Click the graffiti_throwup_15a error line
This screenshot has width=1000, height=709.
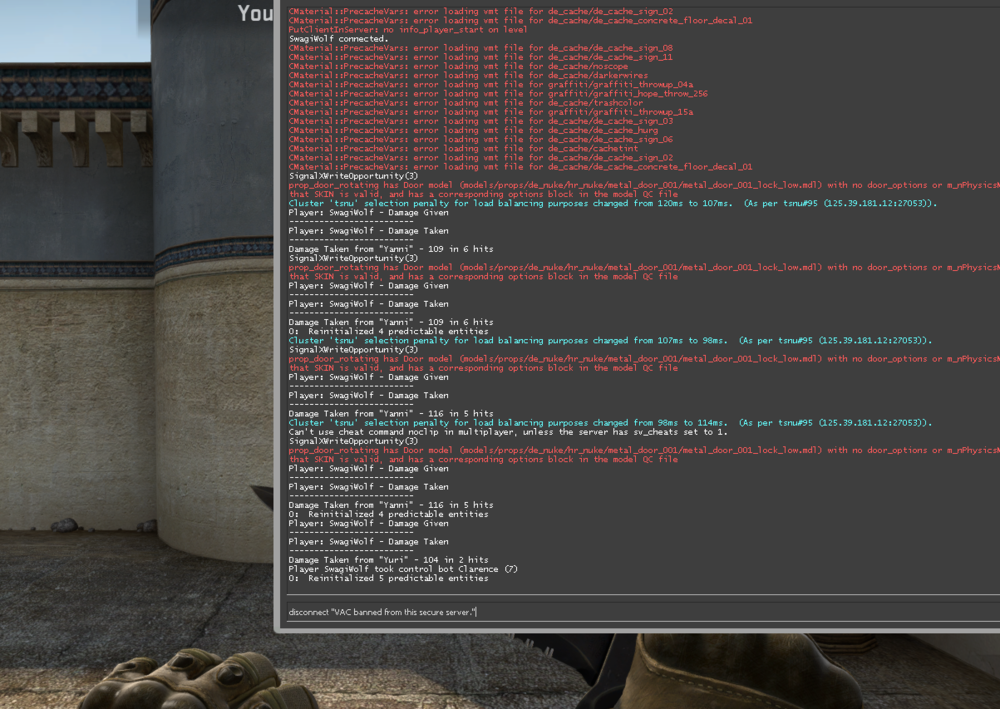(490, 112)
